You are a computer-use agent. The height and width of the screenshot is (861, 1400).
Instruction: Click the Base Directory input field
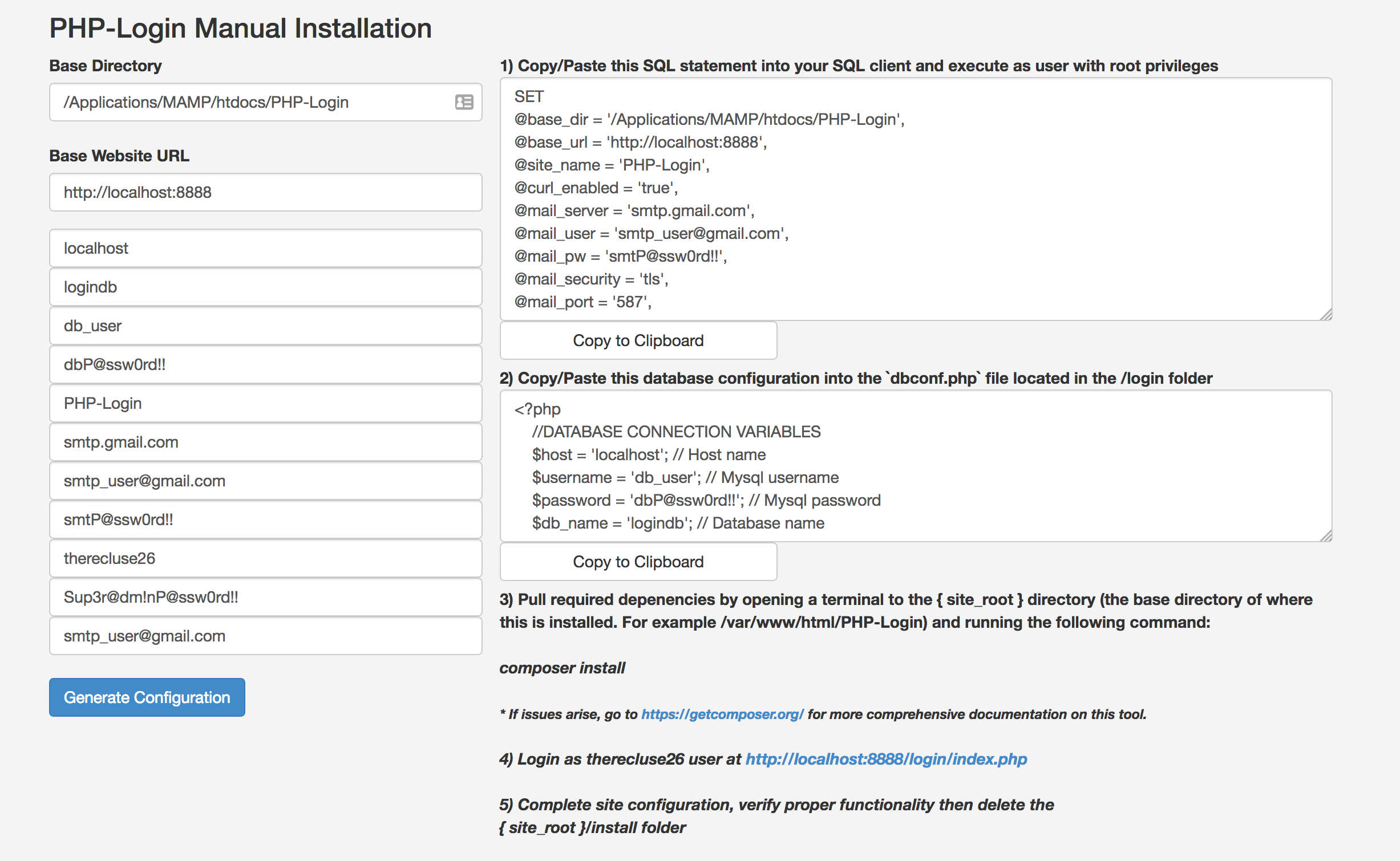click(265, 102)
